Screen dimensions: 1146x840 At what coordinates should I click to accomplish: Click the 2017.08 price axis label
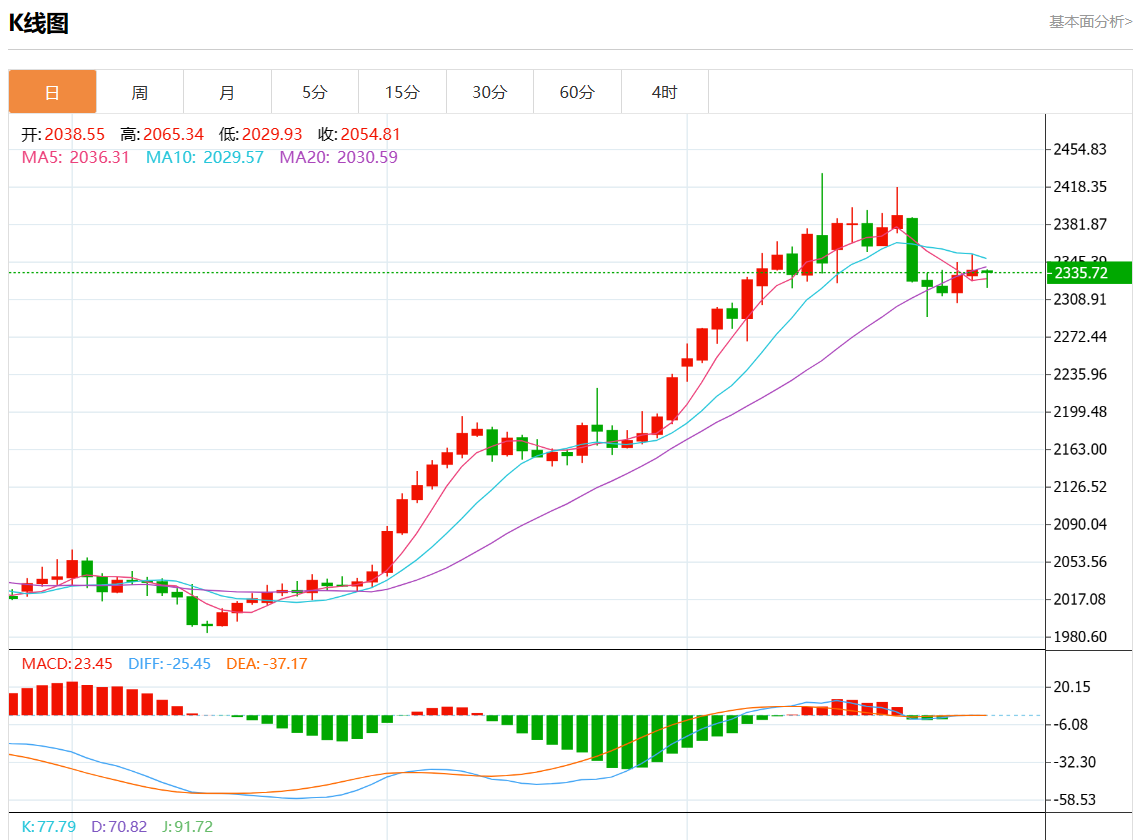coord(1079,599)
